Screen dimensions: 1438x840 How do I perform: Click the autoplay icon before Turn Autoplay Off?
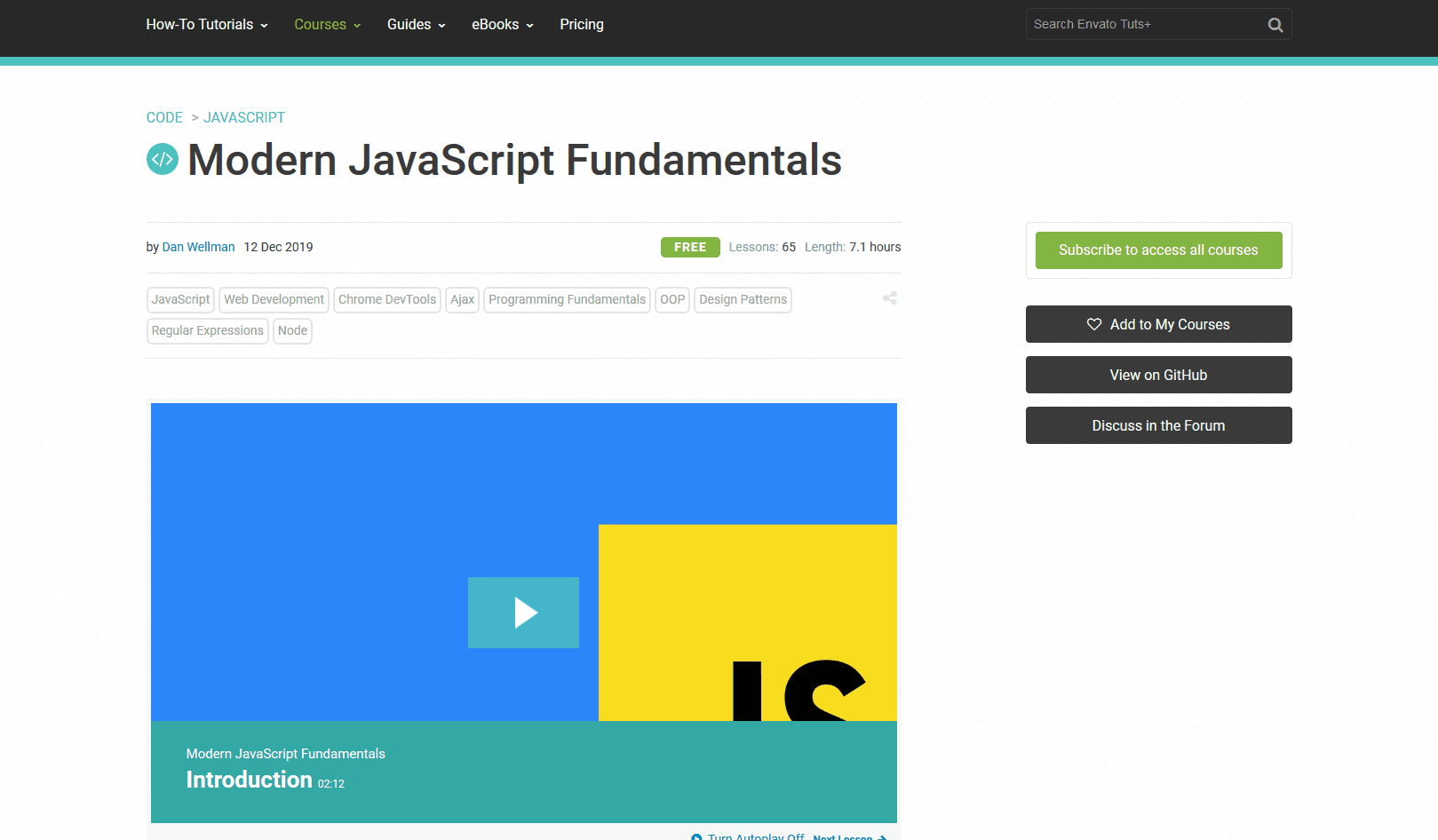click(x=697, y=836)
